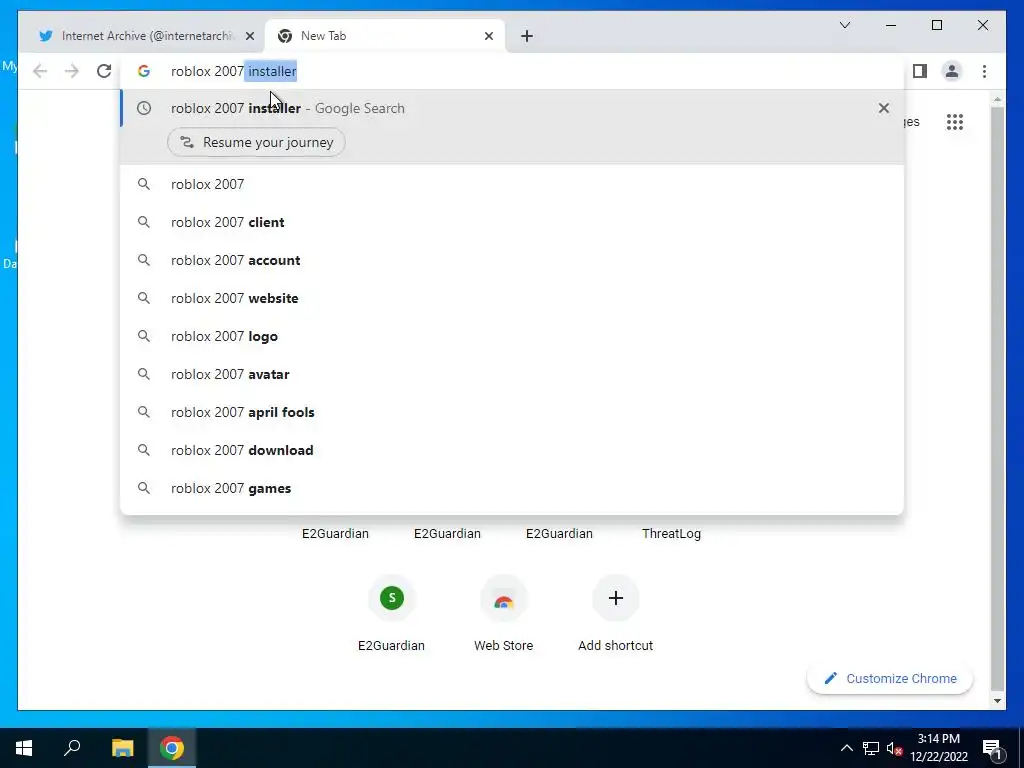Open the green S E2Guardian shortcut
1024x768 pixels.
coord(392,598)
